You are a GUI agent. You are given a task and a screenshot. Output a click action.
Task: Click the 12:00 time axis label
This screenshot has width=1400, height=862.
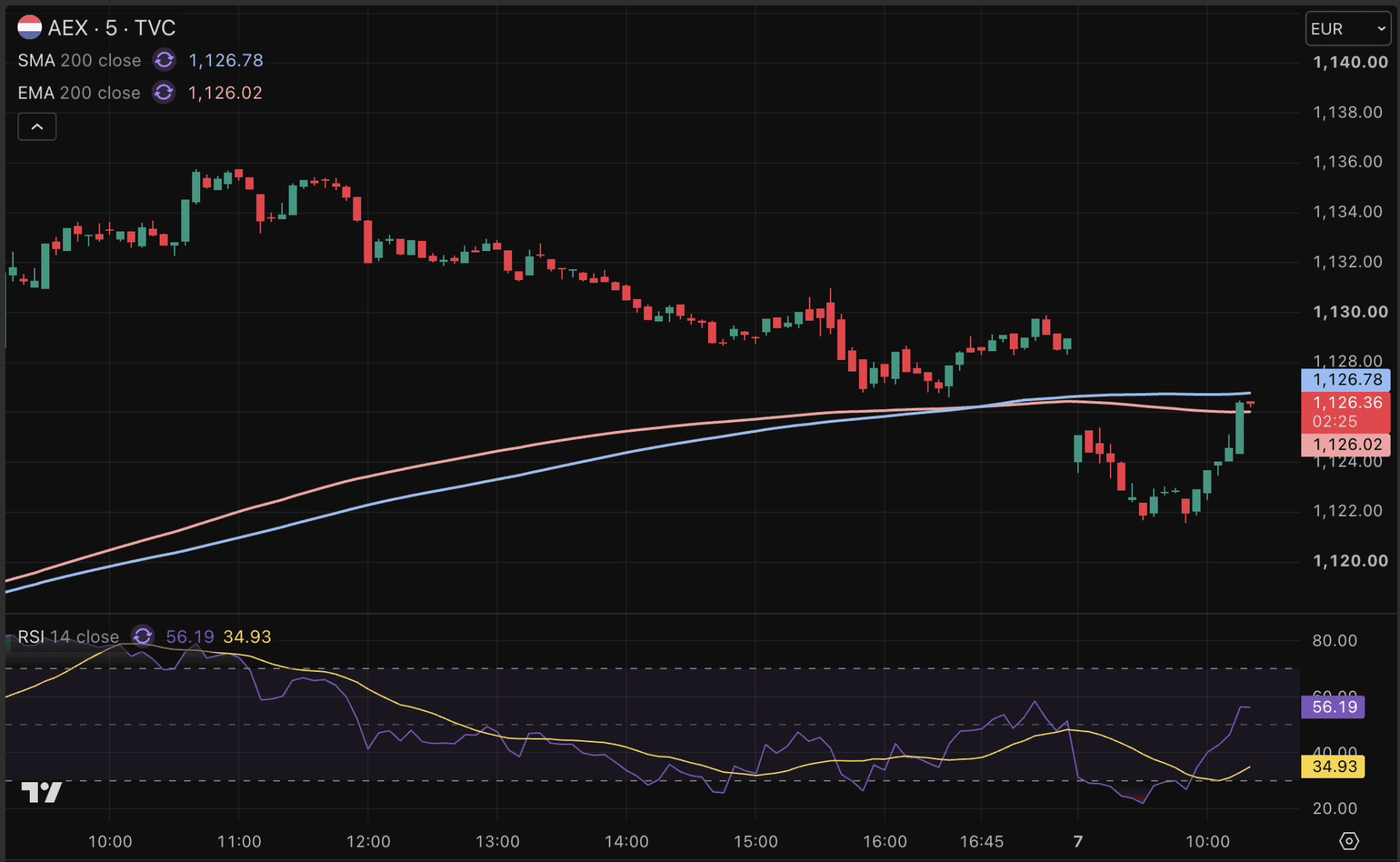[368, 842]
